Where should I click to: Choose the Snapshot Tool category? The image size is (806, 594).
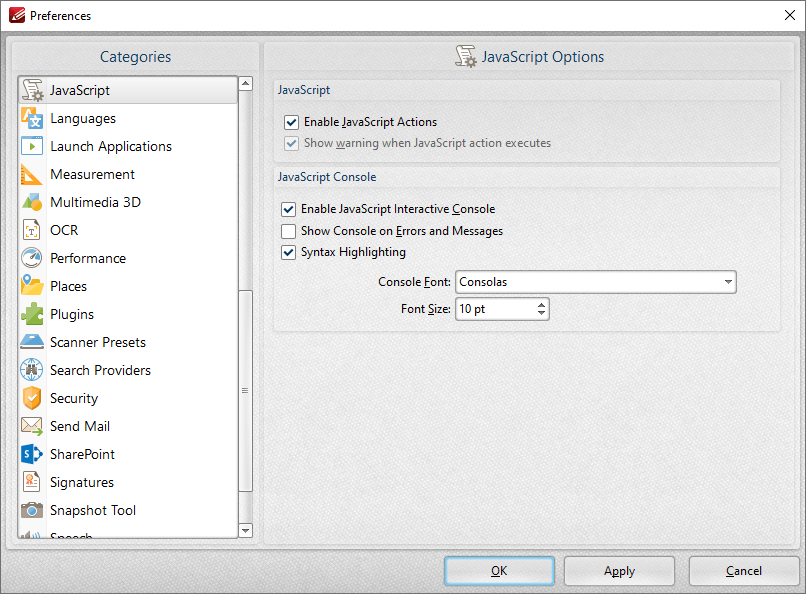coord(128,510)
